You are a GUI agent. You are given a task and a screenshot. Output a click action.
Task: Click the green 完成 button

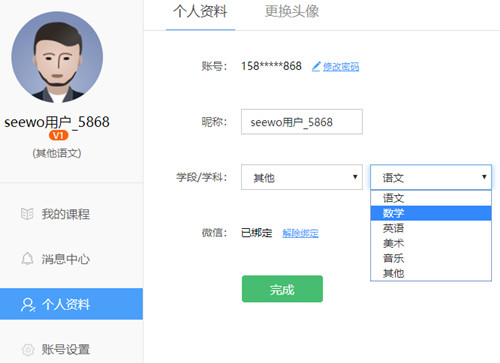282,289
